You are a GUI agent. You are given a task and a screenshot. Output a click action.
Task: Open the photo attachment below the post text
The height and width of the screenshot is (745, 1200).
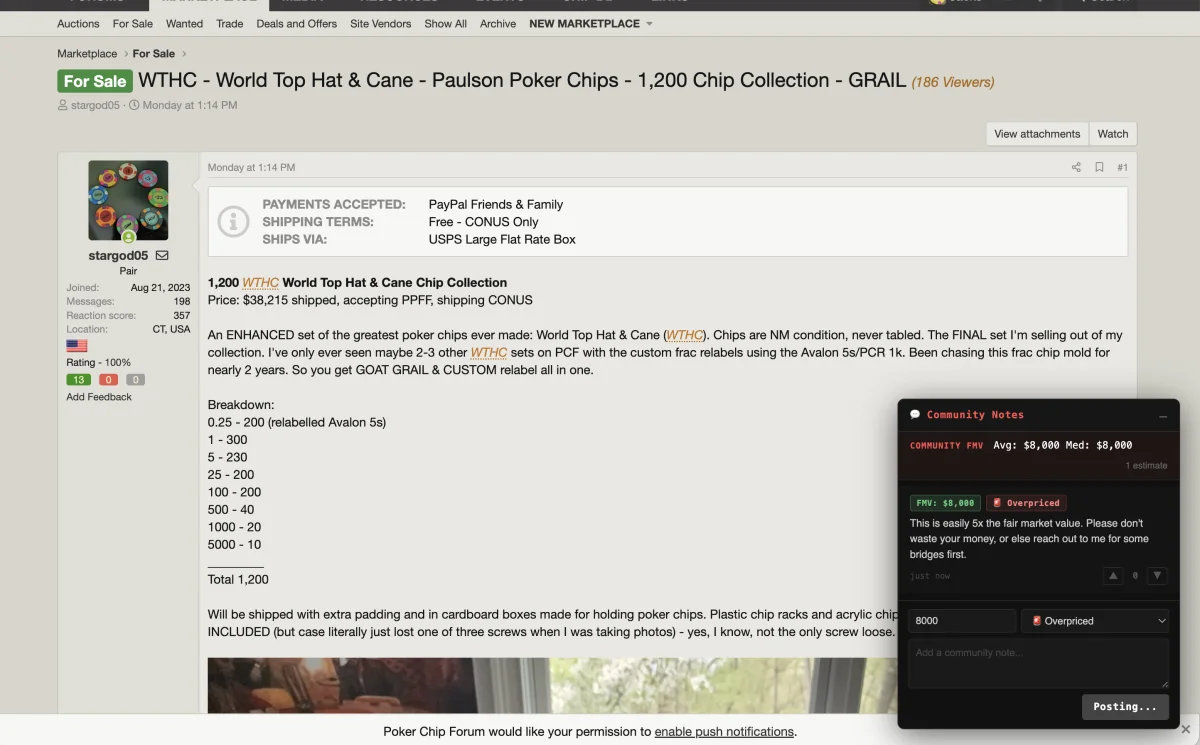(x=551, y=685)
